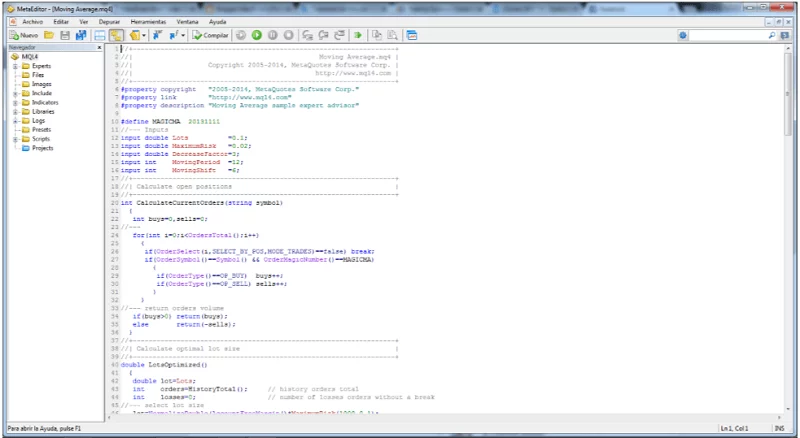Click the 'input double Lots' code line
Screen dimensions: 800x438
click(x=184, y=138)
